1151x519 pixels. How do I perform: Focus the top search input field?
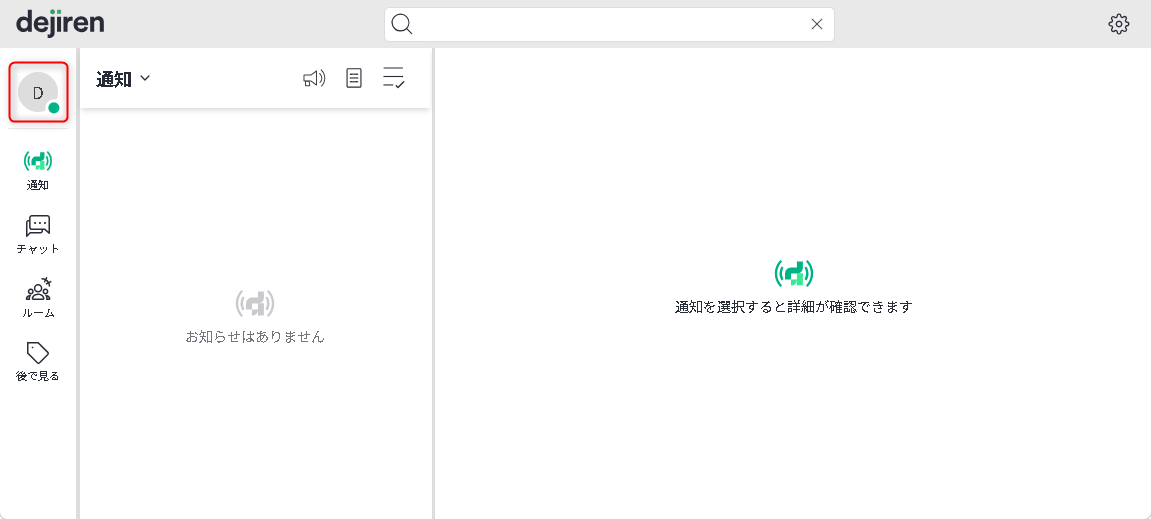[610, 24]
